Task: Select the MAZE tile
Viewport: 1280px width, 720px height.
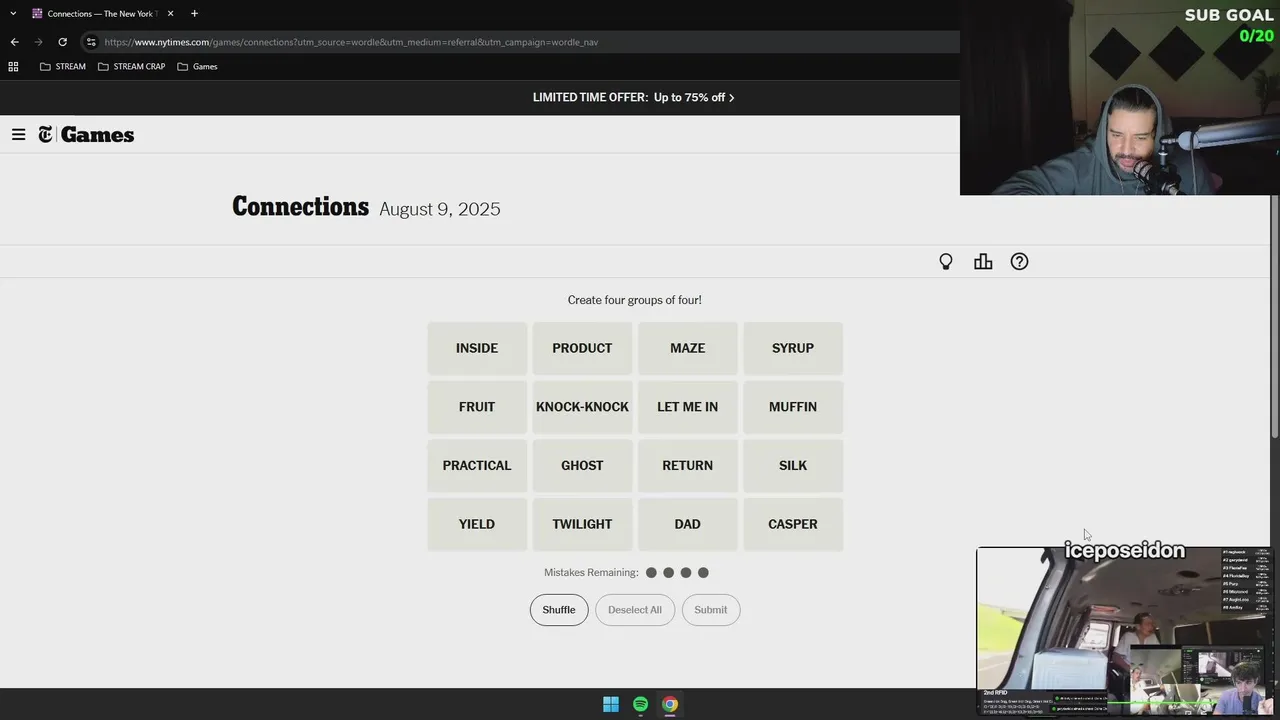Action: coord(688,348)
